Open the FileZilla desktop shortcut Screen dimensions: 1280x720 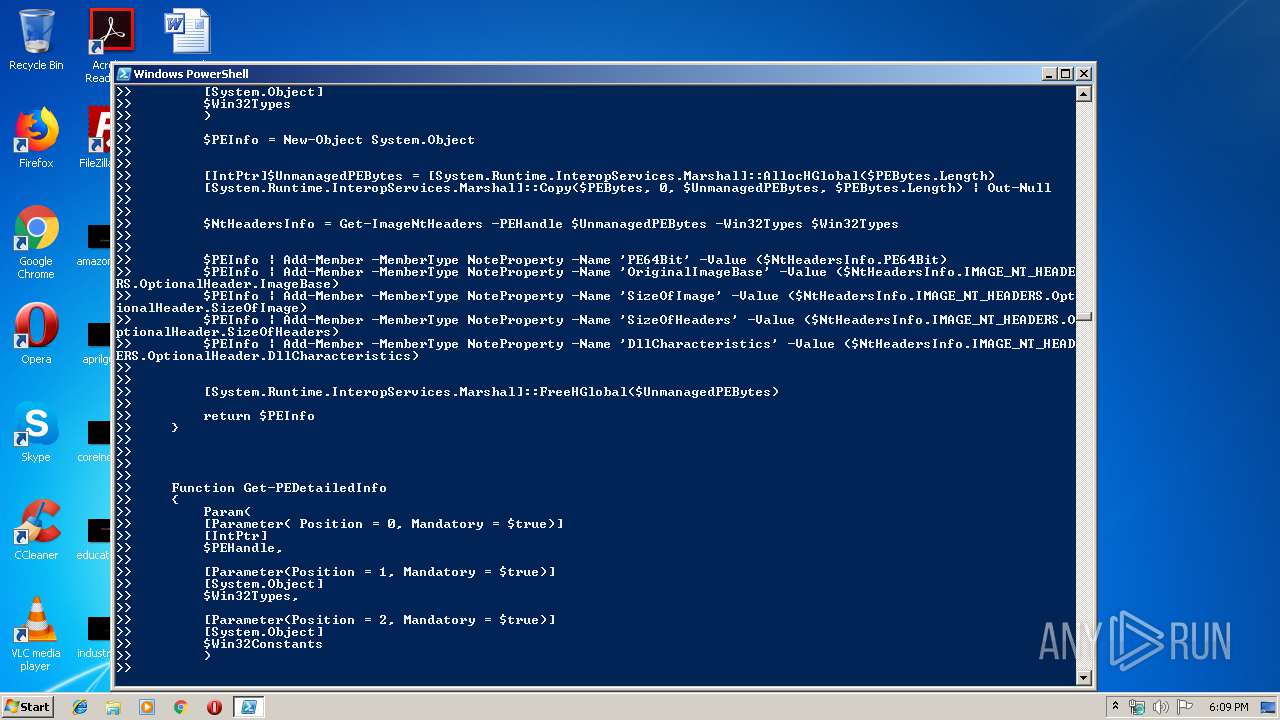tap(98, 138)
